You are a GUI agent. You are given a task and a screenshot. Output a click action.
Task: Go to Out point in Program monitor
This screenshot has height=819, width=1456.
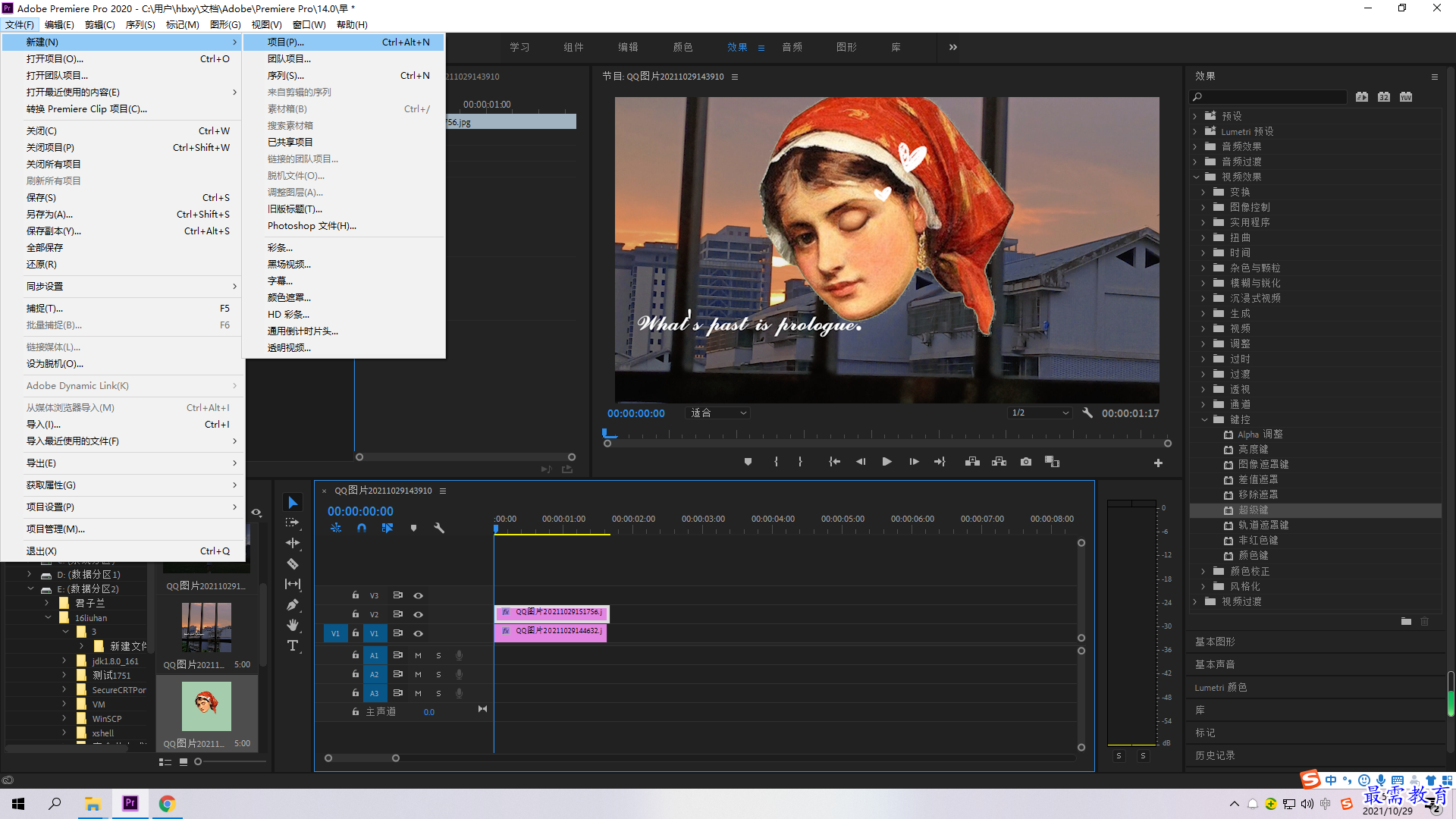(x=940, y=462)
